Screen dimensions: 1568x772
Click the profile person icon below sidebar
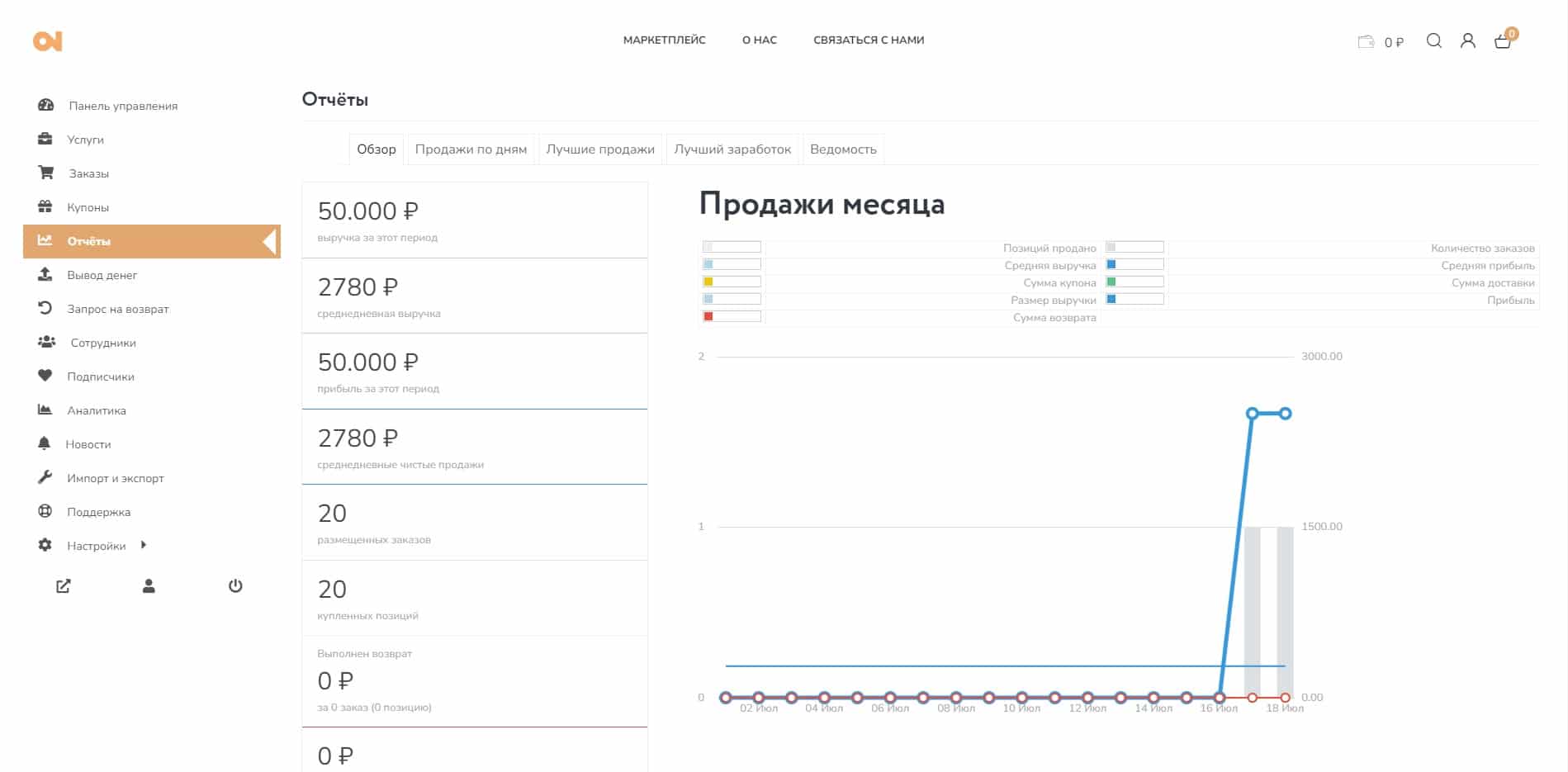pos(149,586)
